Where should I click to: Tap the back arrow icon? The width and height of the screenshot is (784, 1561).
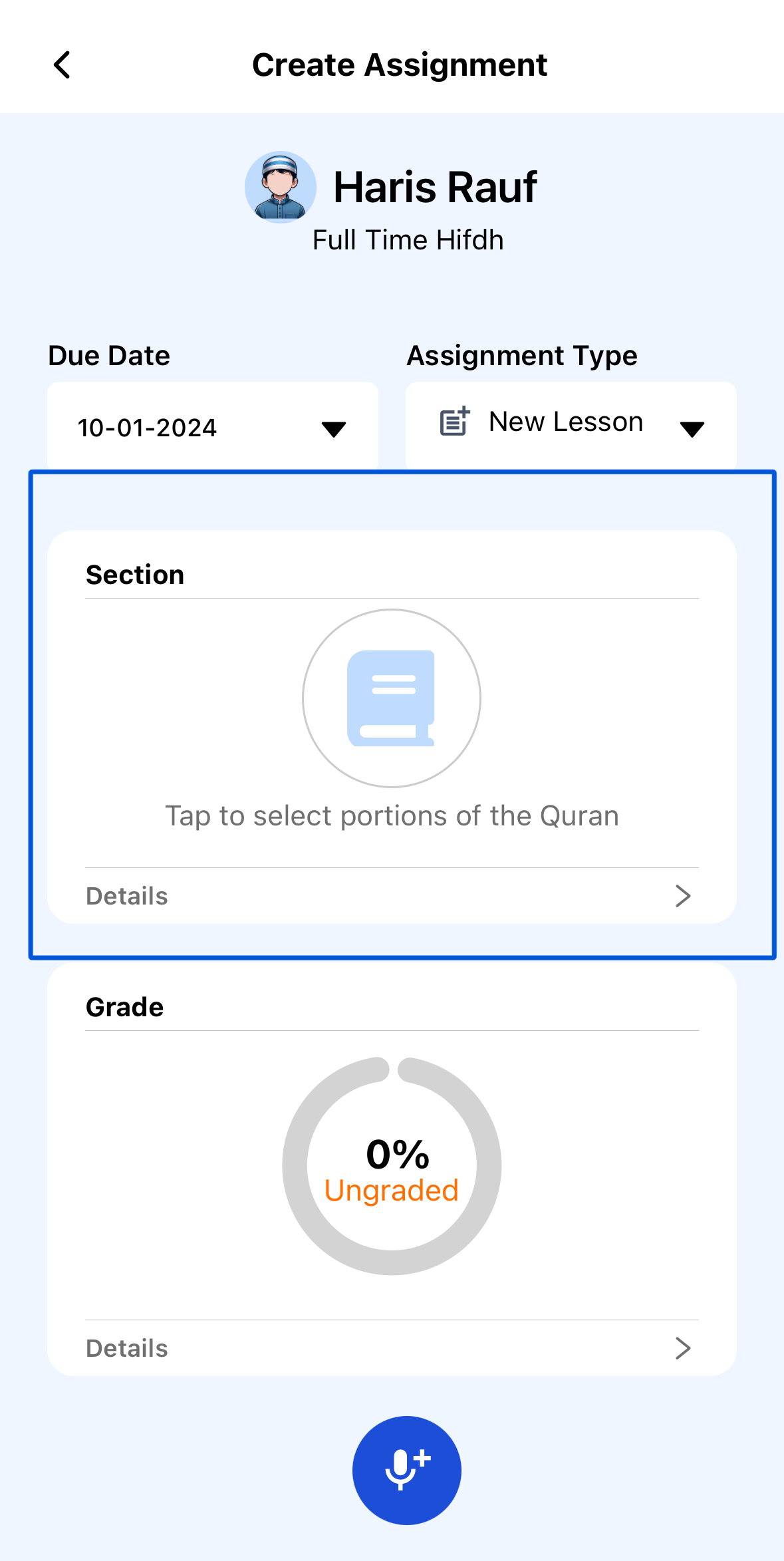62,65
